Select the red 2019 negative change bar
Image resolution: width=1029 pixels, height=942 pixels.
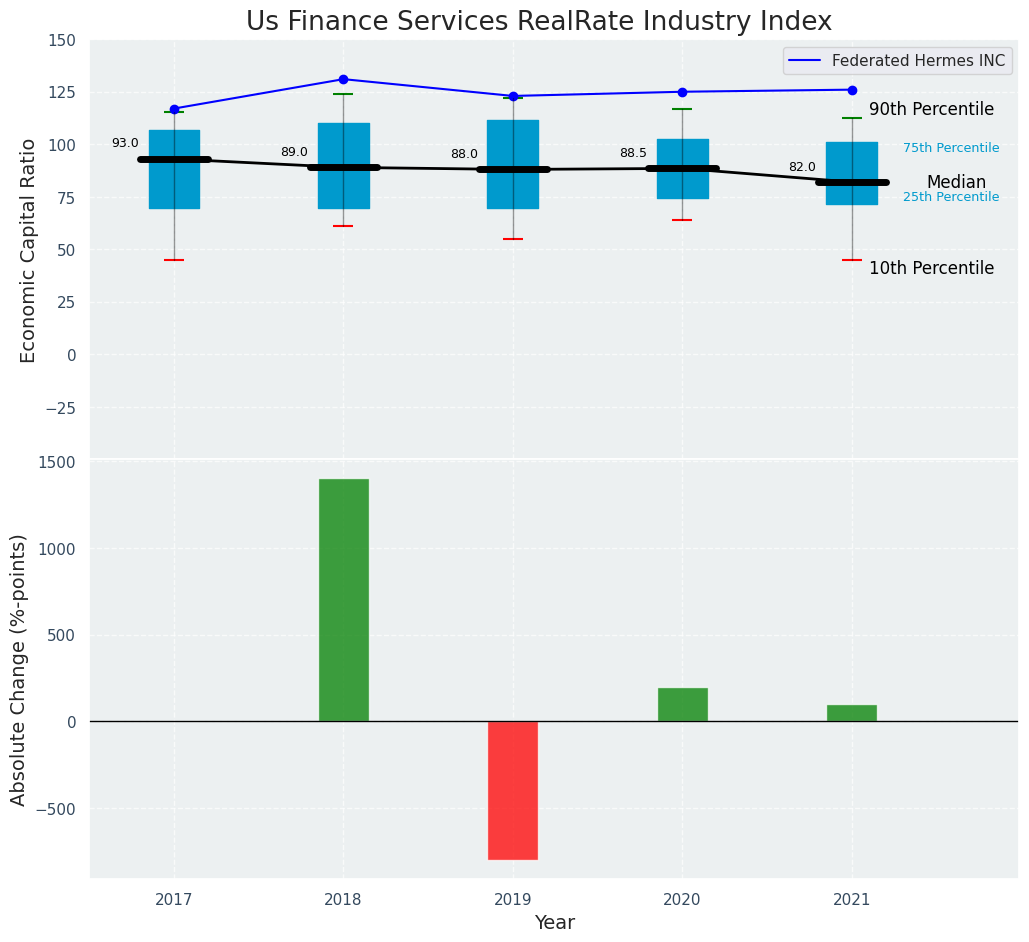pyautogui.click(x=513, y=790)
